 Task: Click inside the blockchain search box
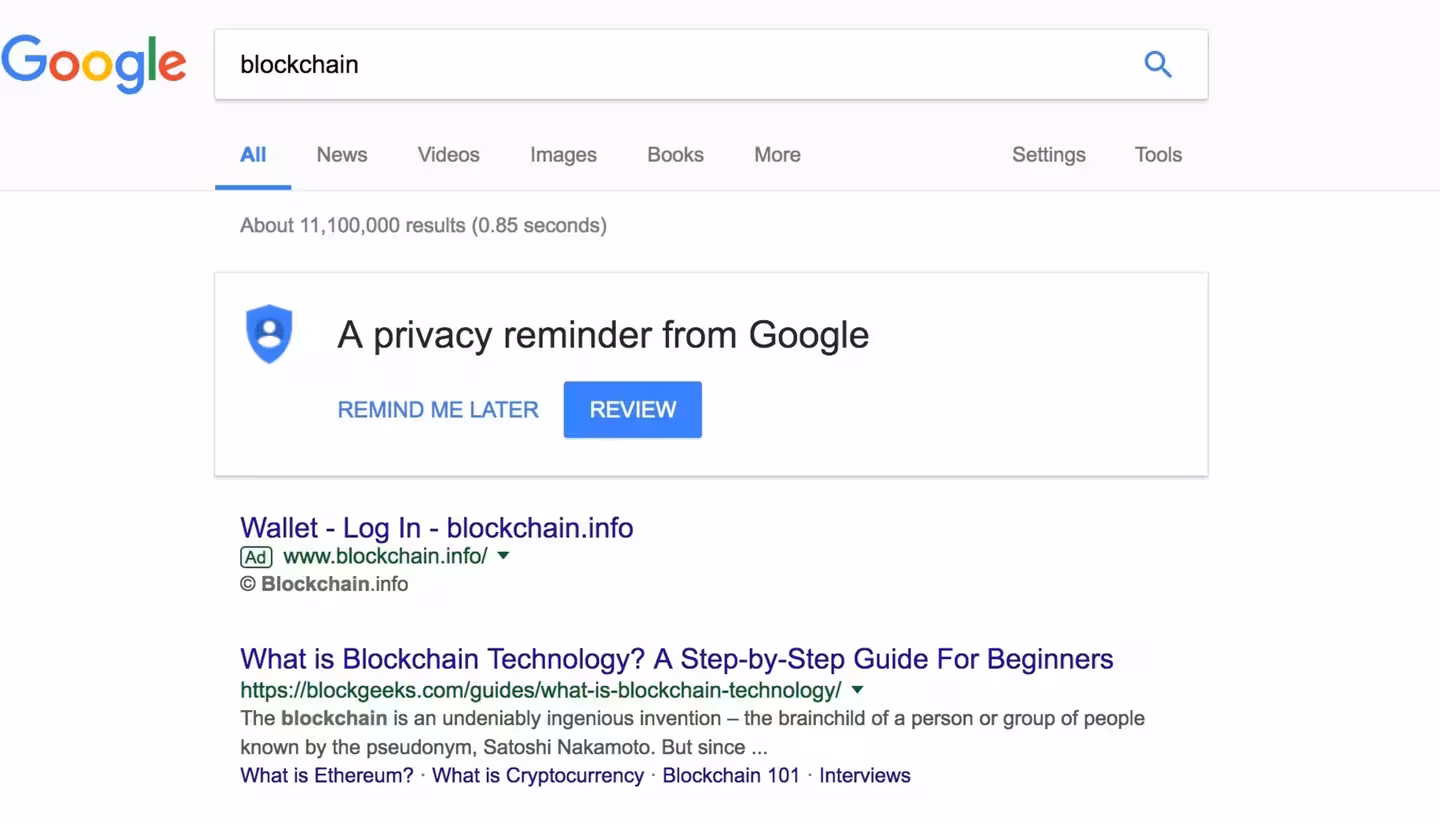tap(680, 64)
